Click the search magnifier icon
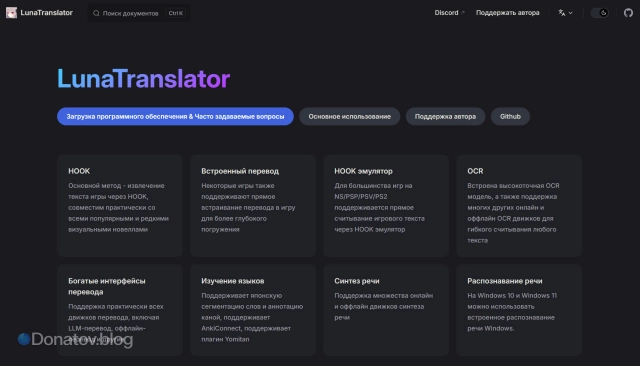Image resolution: width=640 pixels, height=366 pixels. coord(96,13)
